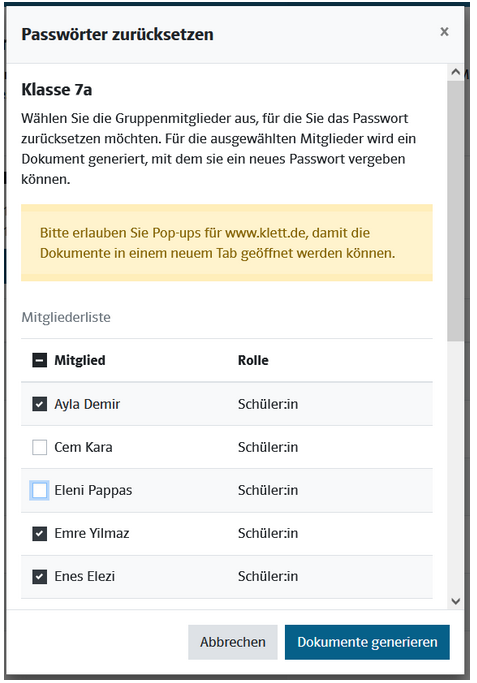Uncheck Ayla Demir's checkbox
Screen dimensions: 477x683
click(x=40, y=404)
